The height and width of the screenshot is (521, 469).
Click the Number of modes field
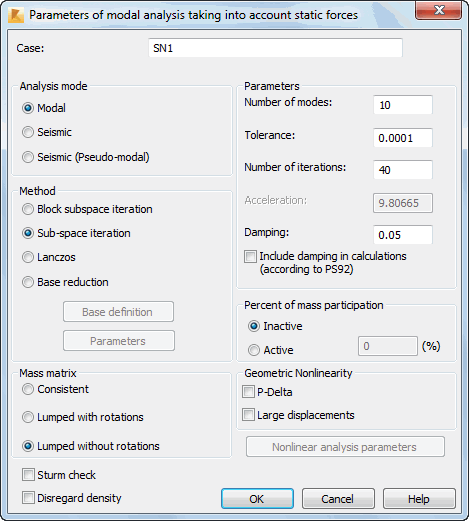tap(403, 105)
